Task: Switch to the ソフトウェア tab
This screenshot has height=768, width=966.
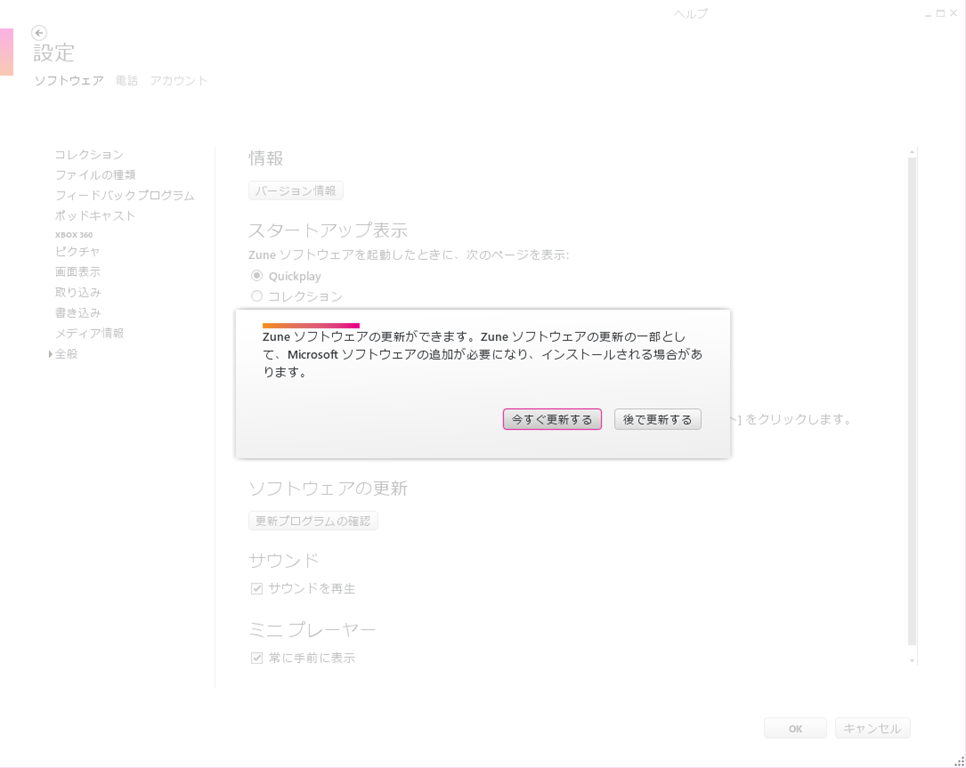Action: pyautogui.click(x=69, y=81)
